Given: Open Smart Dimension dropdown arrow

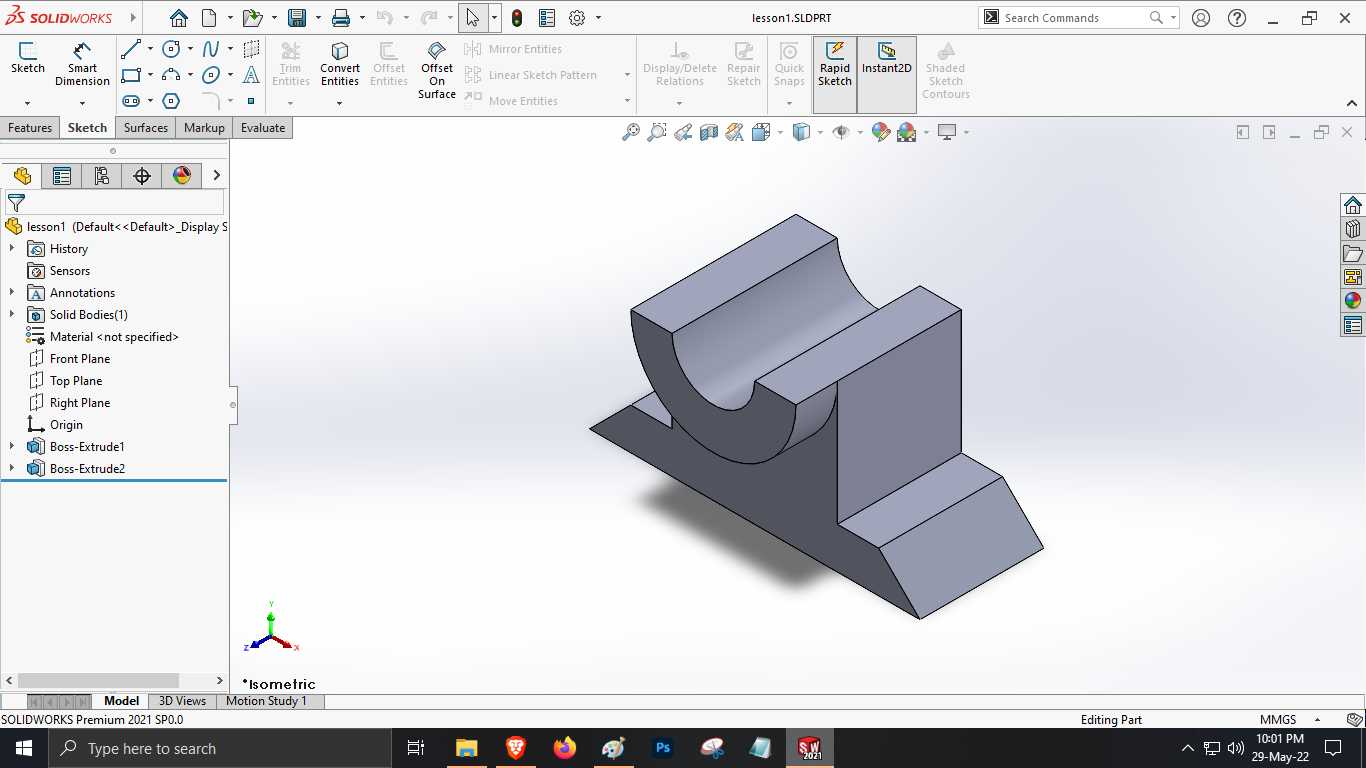Looking at the screenshot, I should coord(82,103).
